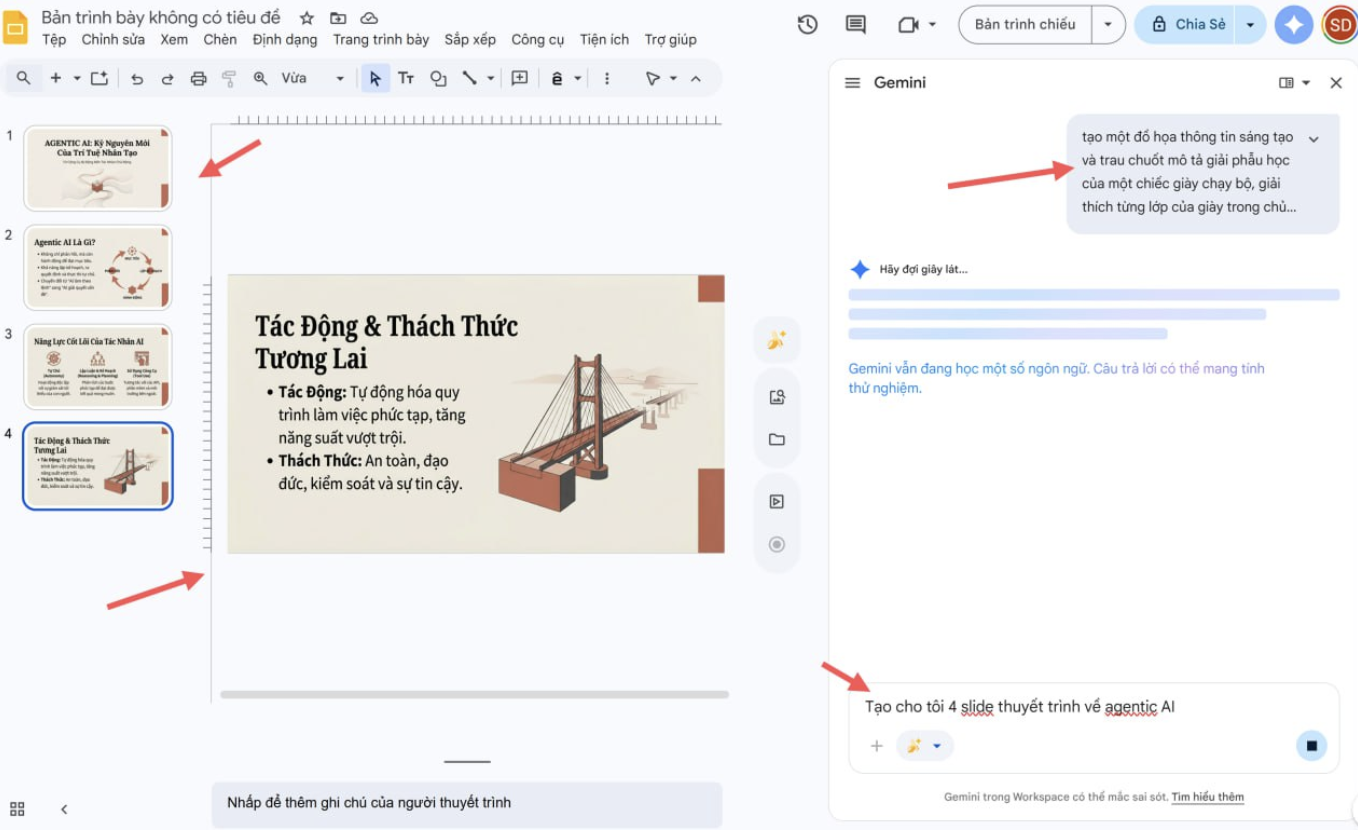The height and width of the screenshot is (830, 1358).
Task: Start recording from the side panel dot icon
Action: [776, 545]
